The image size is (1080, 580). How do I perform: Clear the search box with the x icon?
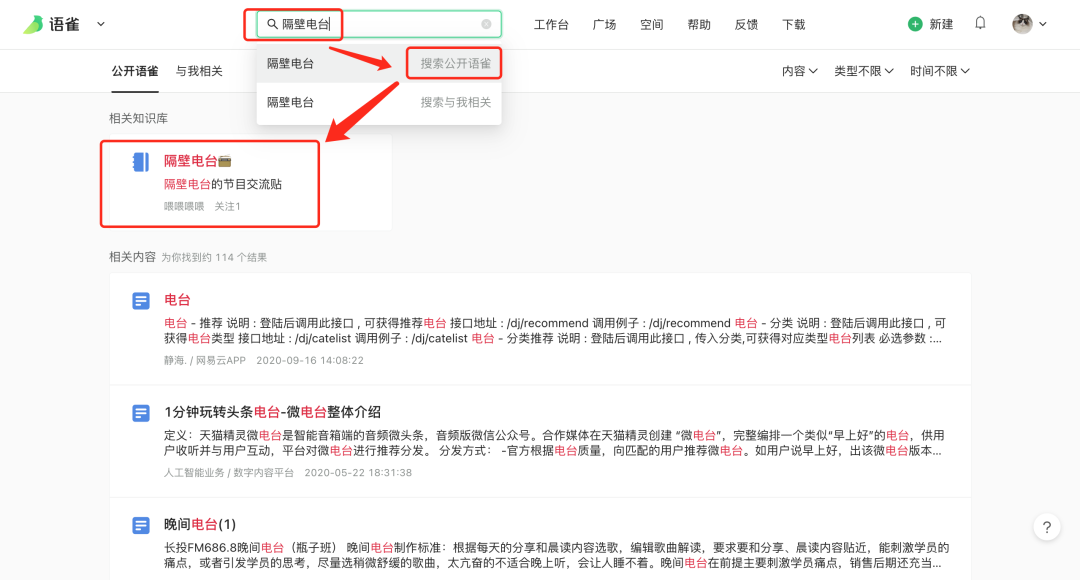486,24
